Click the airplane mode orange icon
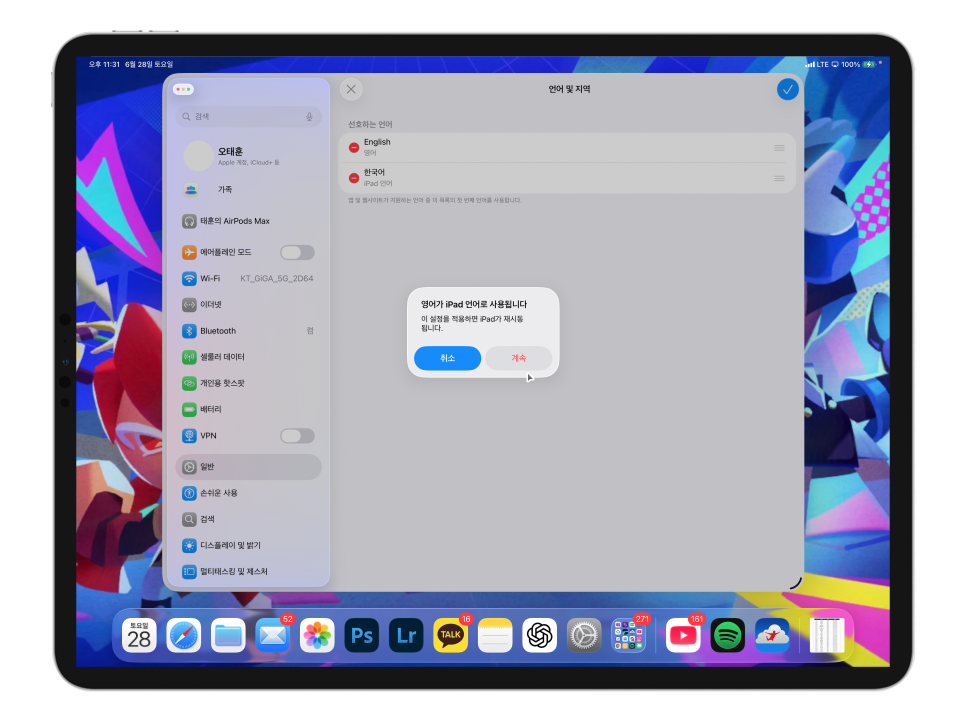The width and height of the screenshot is (966, 723). [x=189, y=252]
